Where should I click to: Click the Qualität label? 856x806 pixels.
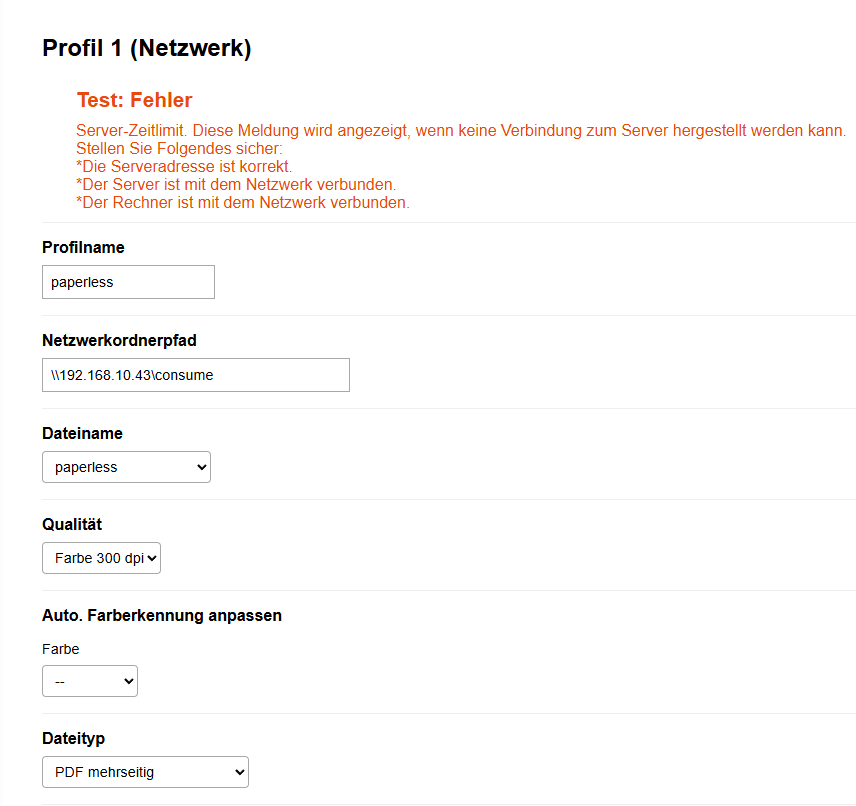72,524
